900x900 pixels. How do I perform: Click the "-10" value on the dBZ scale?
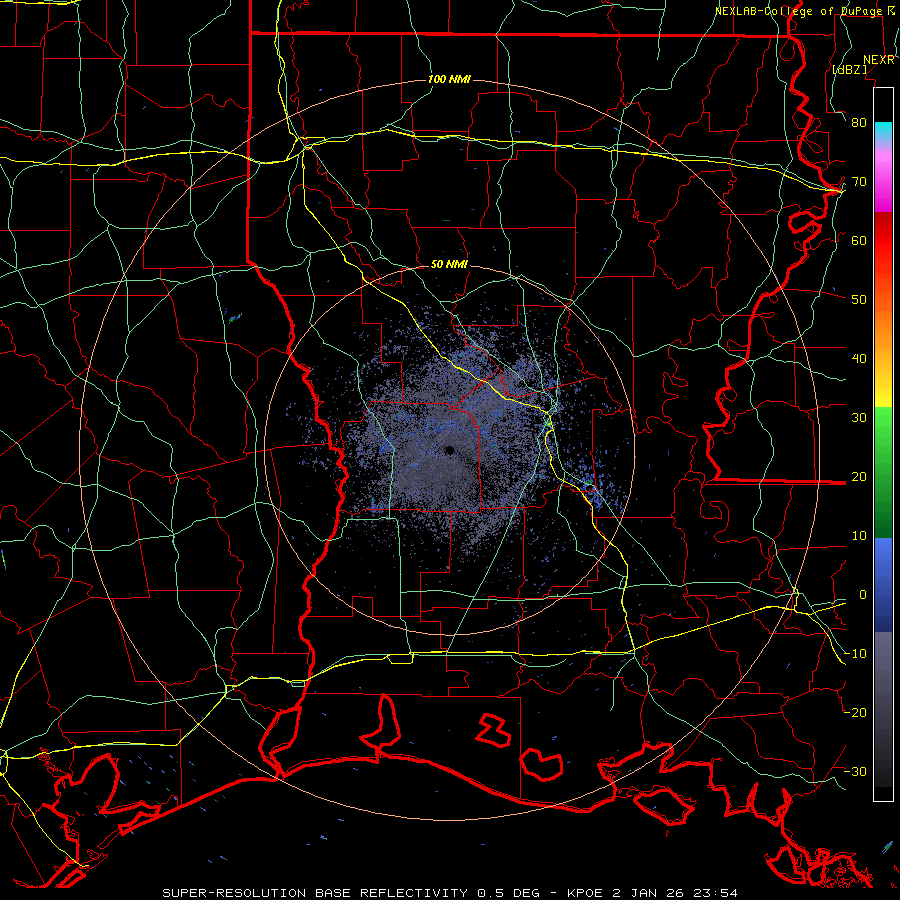click(855, 654)
